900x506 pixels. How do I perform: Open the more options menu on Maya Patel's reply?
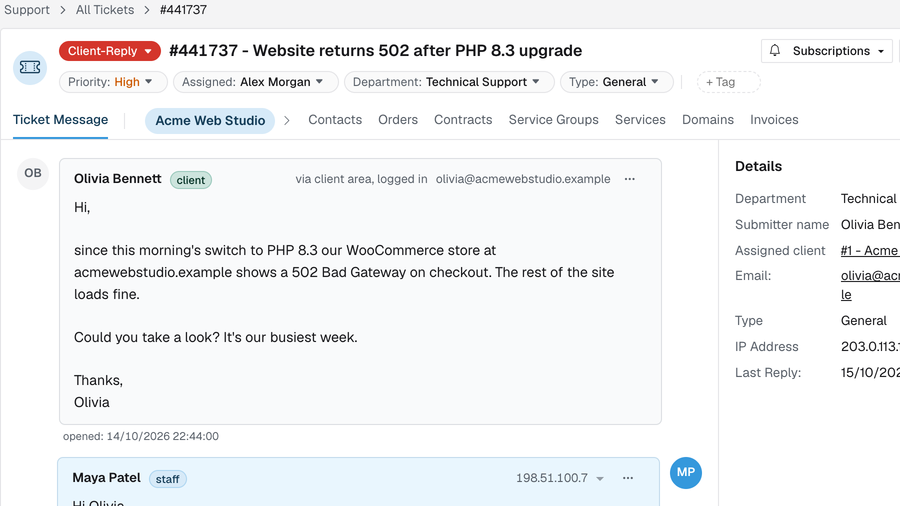tap(628, 478)
